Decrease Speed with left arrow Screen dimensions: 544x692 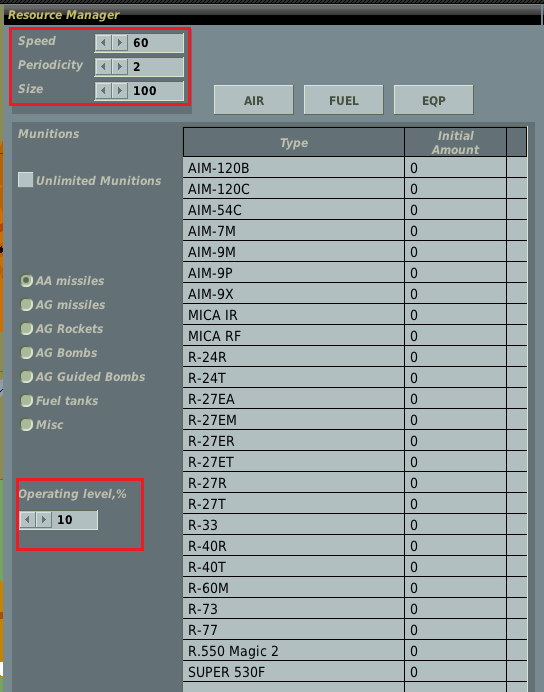point(103,43)
